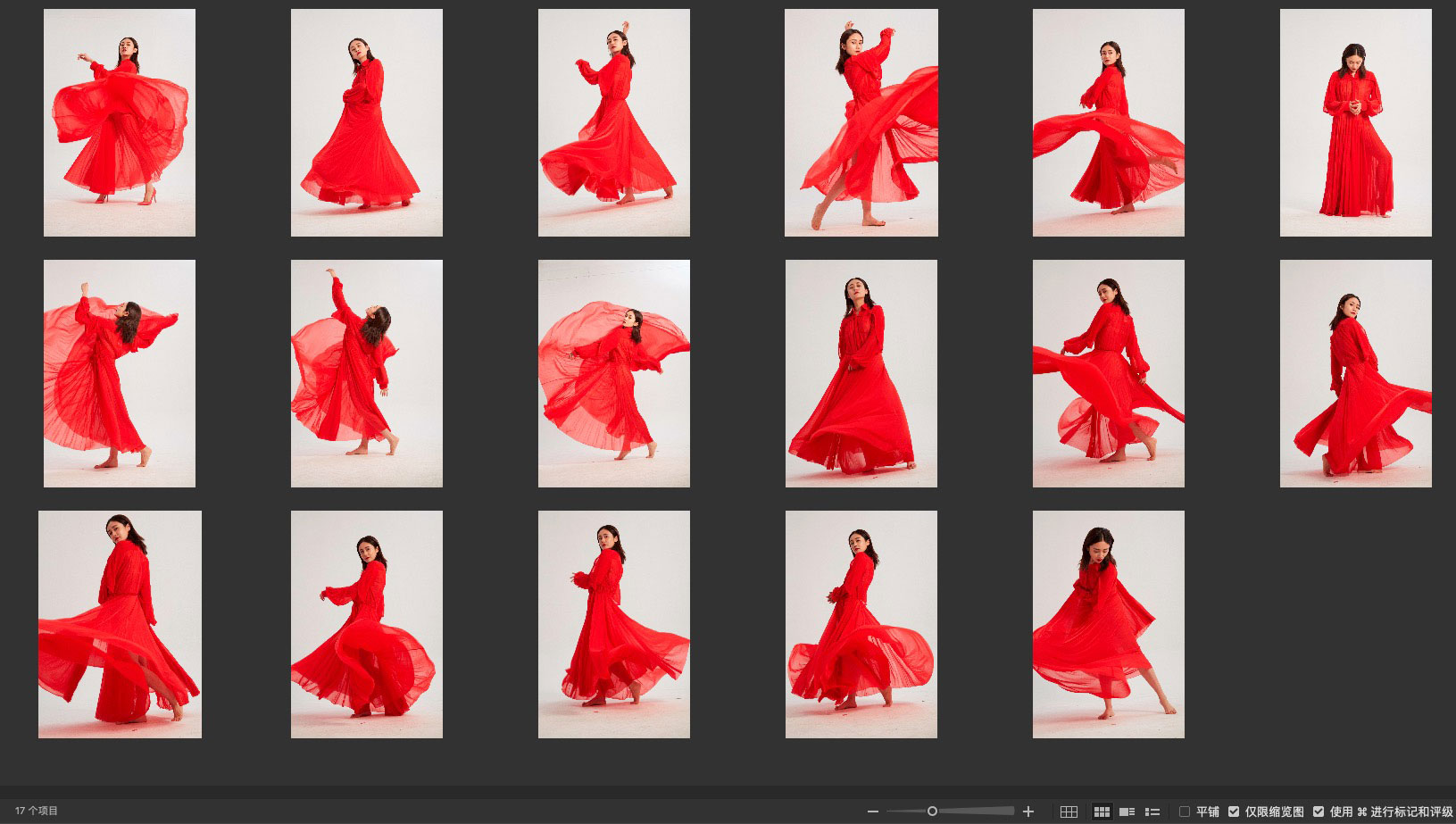Toggle 使用⌘进行标记和评级 checkbox

pos(1319,812)
